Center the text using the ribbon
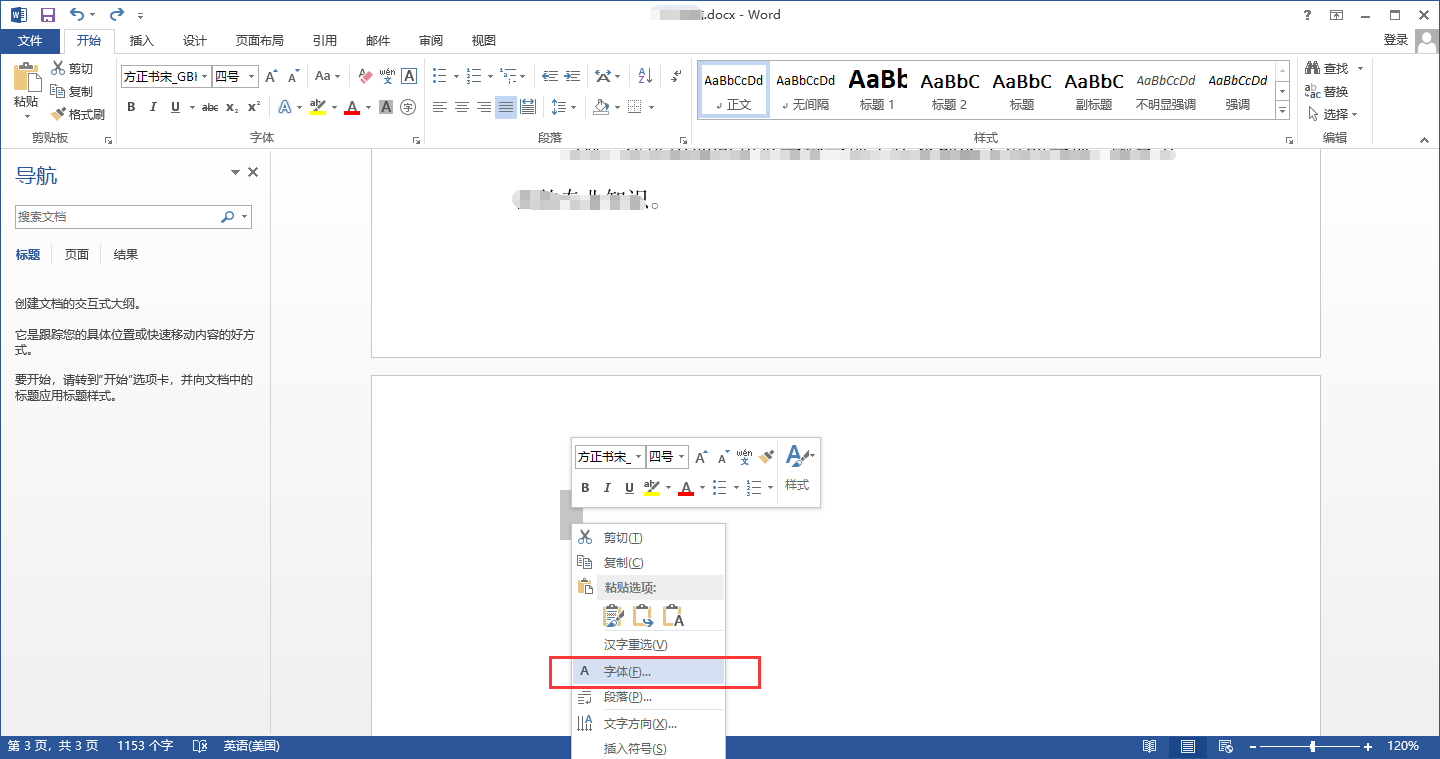1440x759 pixels. point(461,107)
